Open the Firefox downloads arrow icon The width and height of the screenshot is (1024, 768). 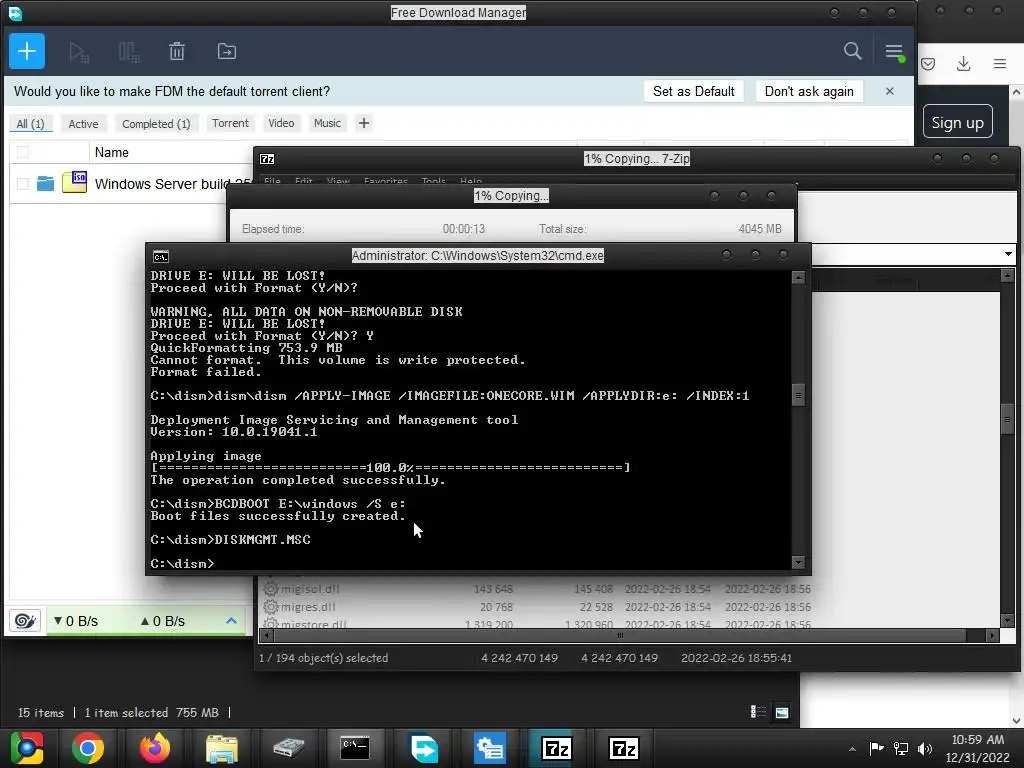pos(963,63)
